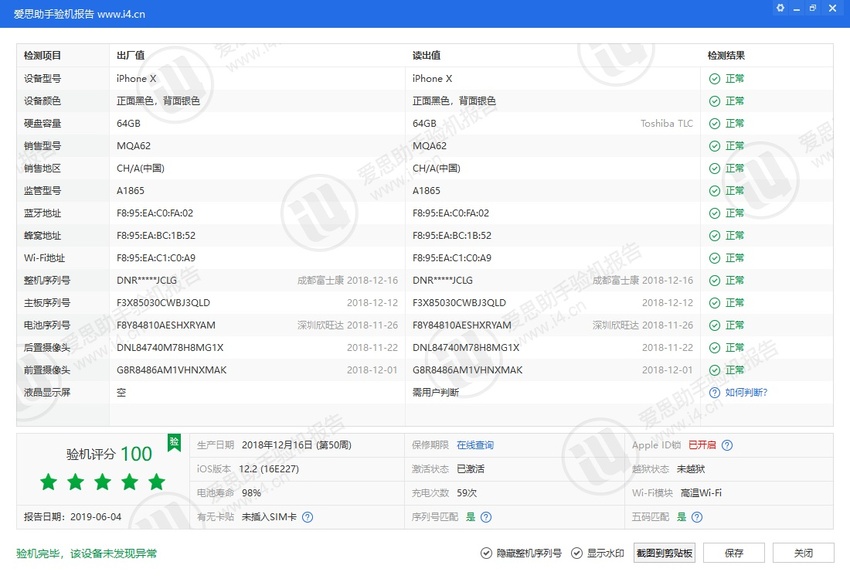Click 读出值 column header
Viewport: 850px width, 579px height.
[x=426, y=55]
